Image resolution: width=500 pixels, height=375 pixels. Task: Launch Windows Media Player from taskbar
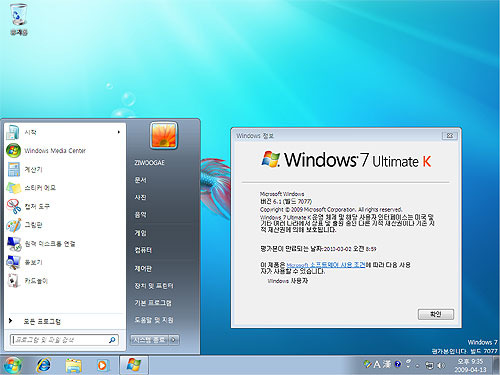(103, 365)
